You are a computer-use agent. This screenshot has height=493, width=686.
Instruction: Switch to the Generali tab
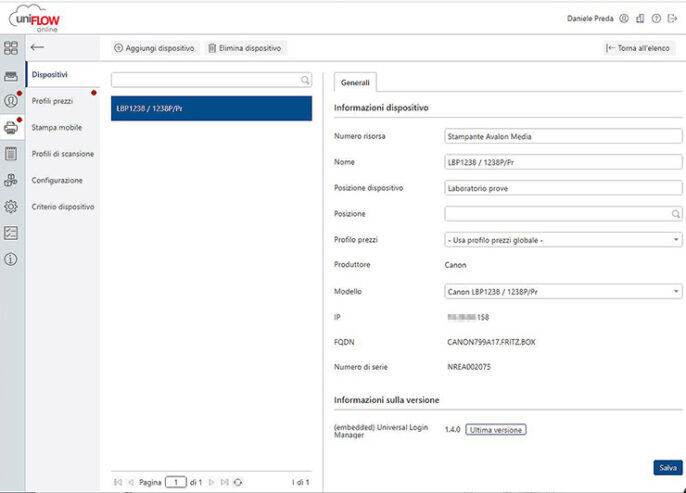[x=354, y=83]
